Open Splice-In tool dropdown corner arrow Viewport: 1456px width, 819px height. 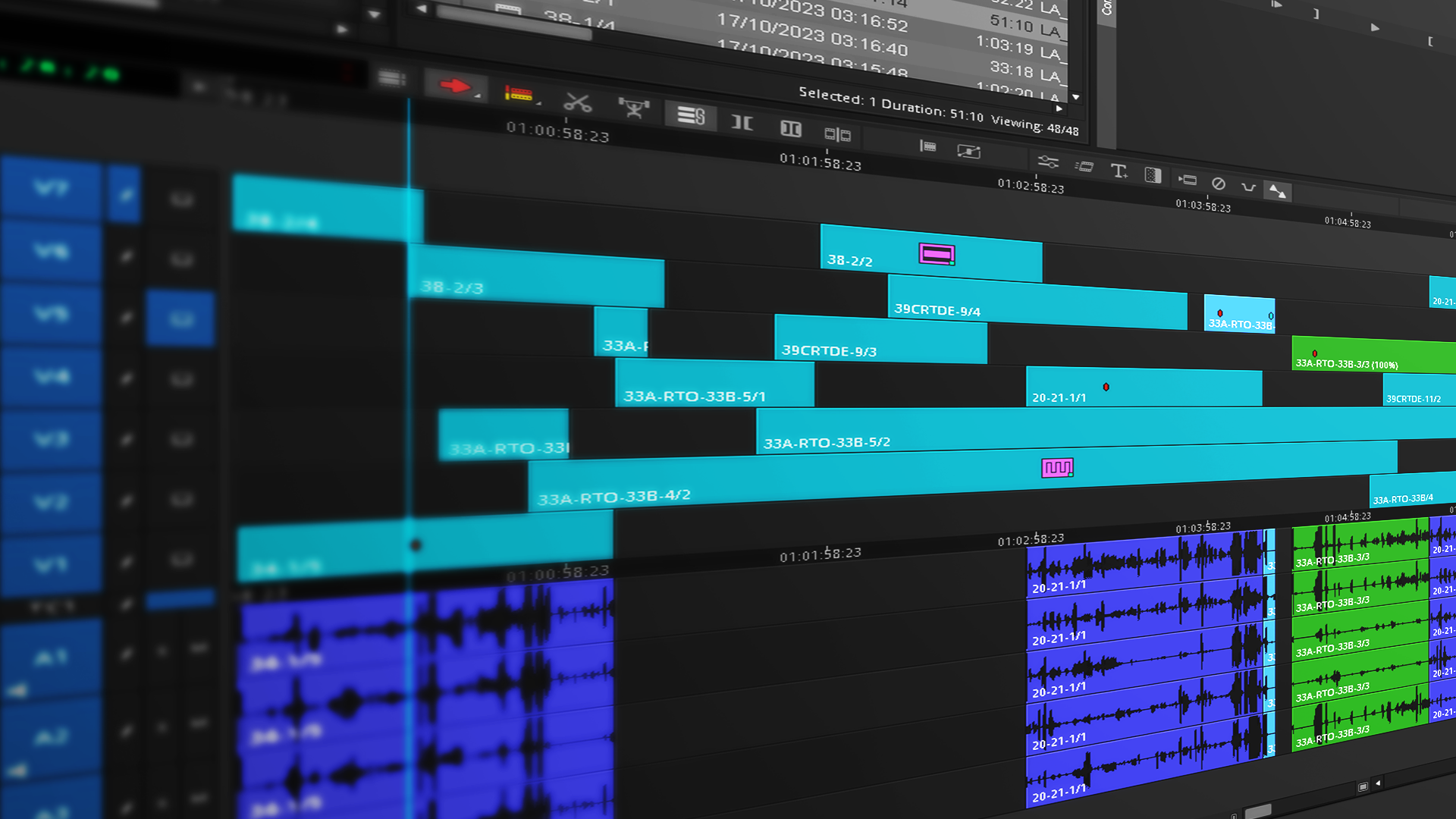(x=477, y=96)
